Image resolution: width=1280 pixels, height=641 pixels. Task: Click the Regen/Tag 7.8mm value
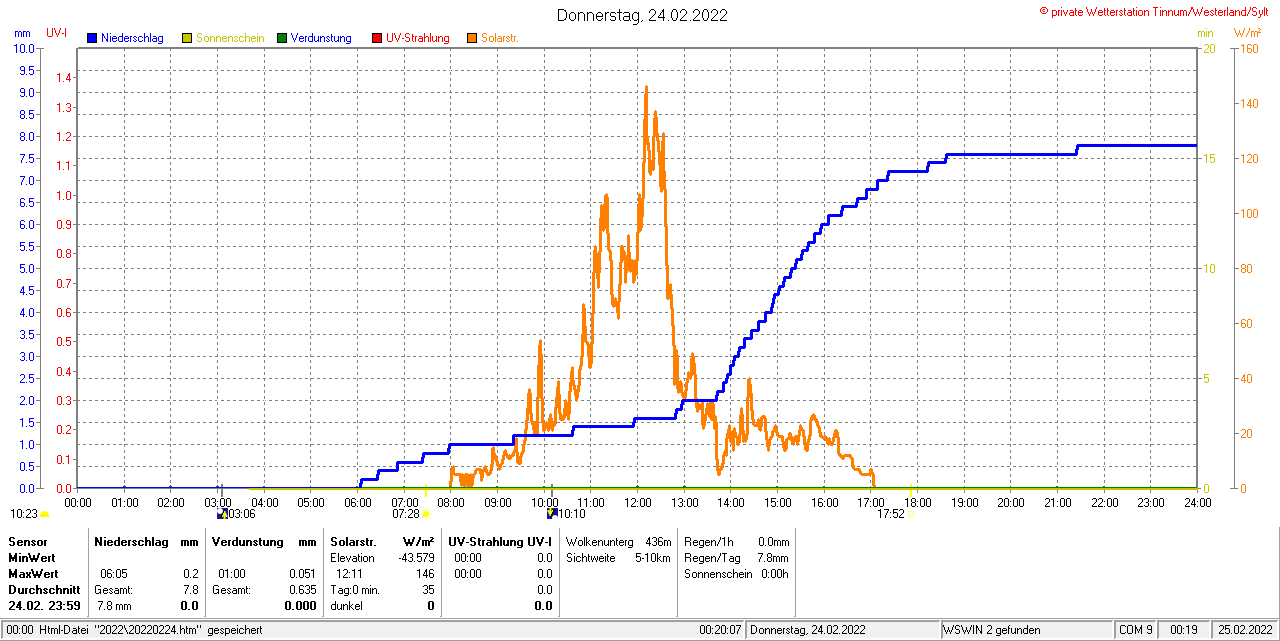[772, 557]
